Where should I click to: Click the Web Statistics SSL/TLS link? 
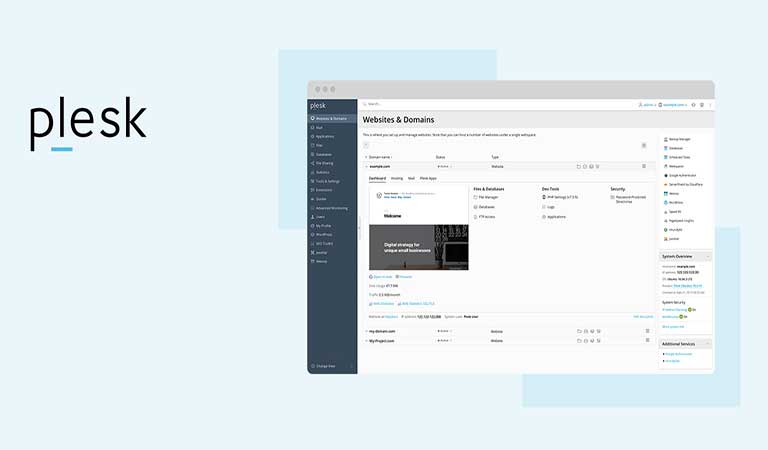click(x=416, y=304)
